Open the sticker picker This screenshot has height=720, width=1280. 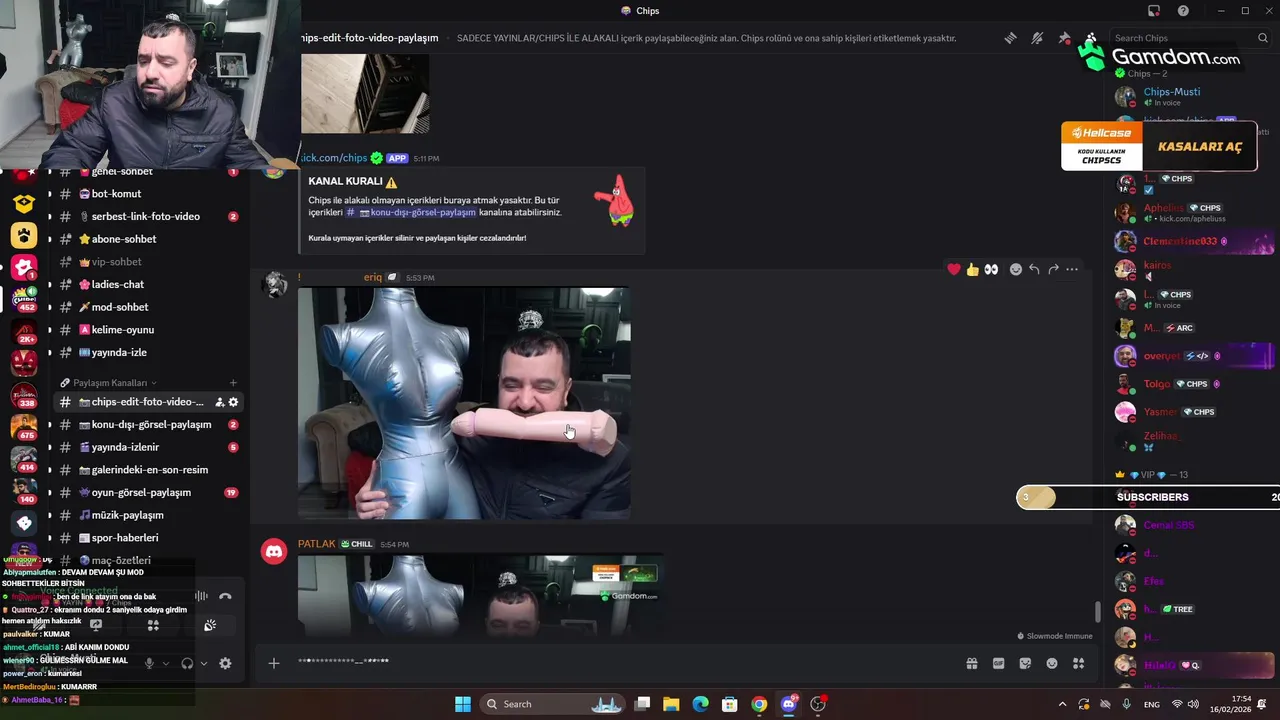click(1025, 663)
